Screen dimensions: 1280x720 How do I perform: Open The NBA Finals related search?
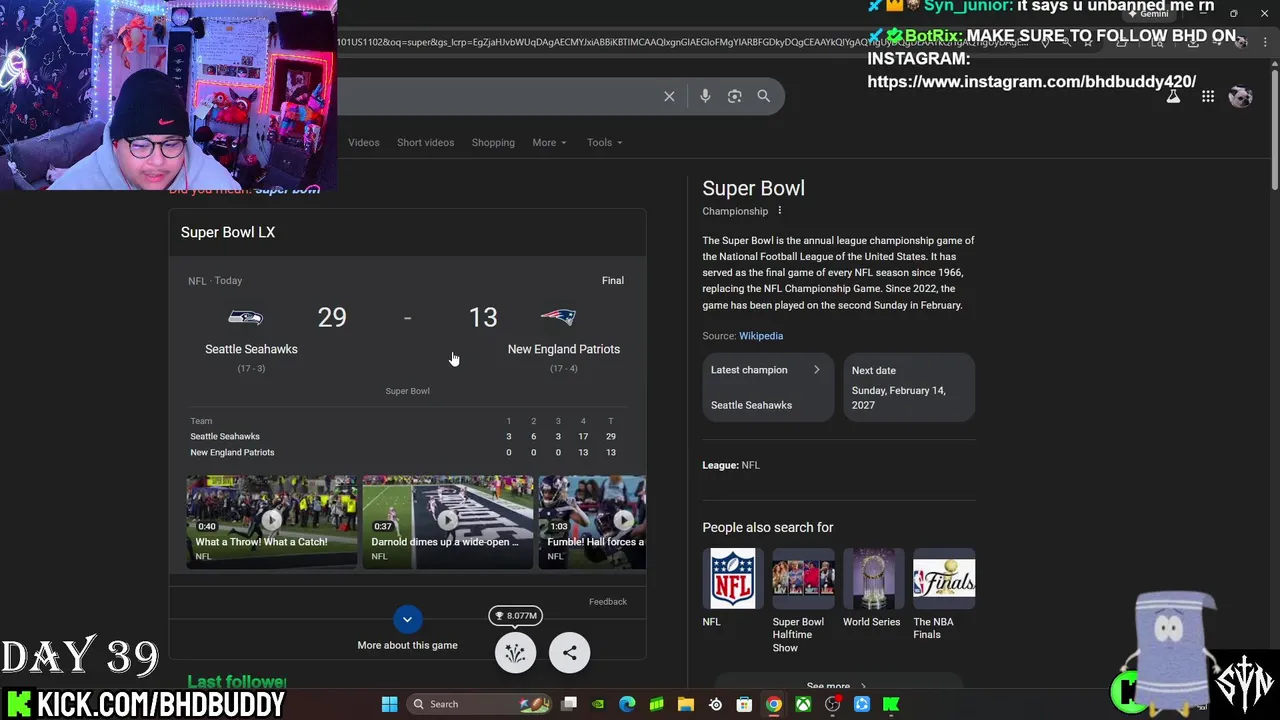[x=944, y=579]
